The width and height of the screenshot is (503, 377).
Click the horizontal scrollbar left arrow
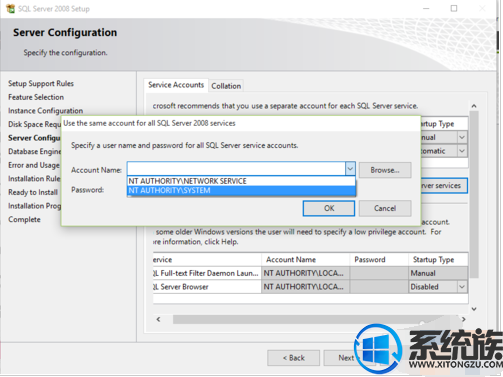[x=159, y=319]
